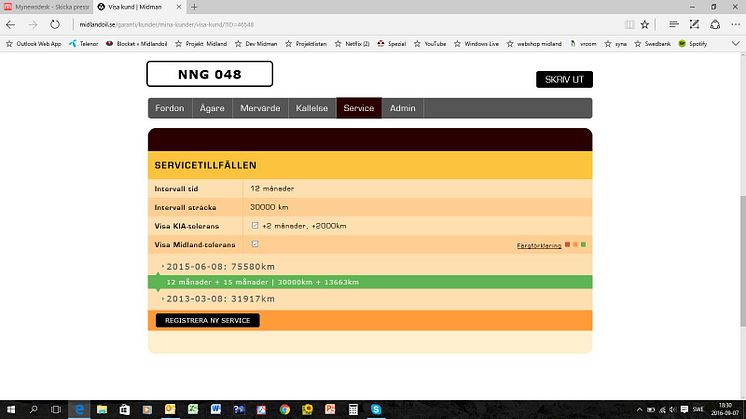
Task: Open the Admin tab
Action: tap(402, 108)
